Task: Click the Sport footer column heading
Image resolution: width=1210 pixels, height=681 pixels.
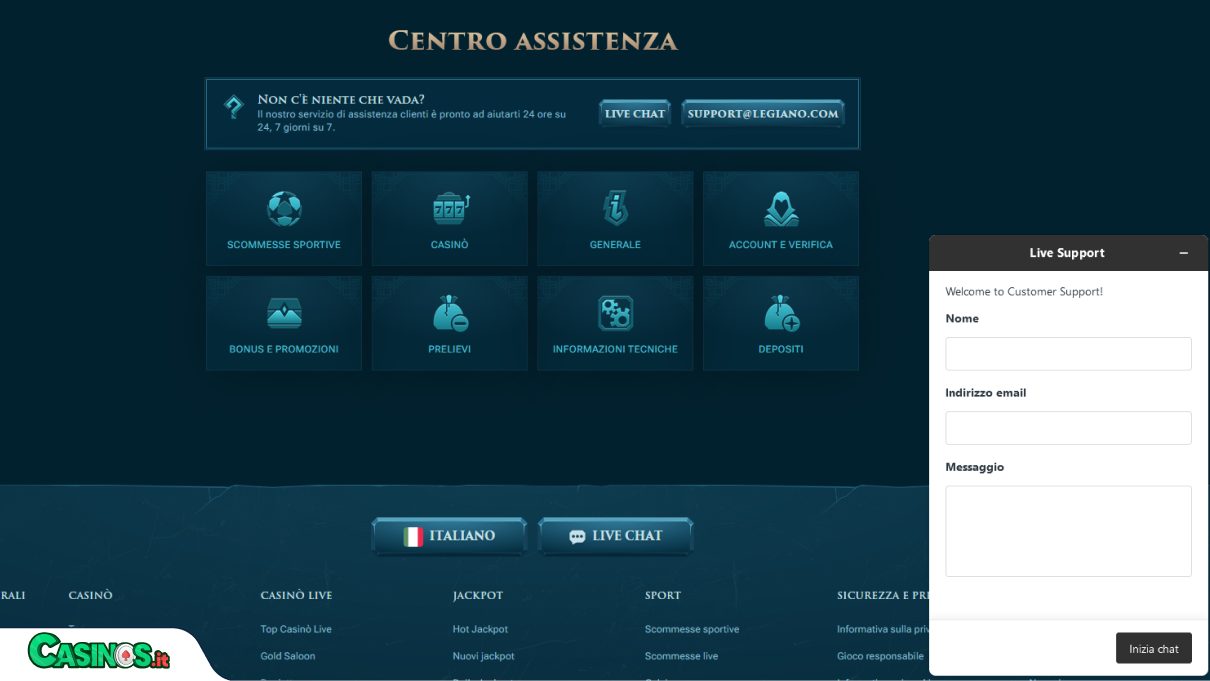Action: 663,595
